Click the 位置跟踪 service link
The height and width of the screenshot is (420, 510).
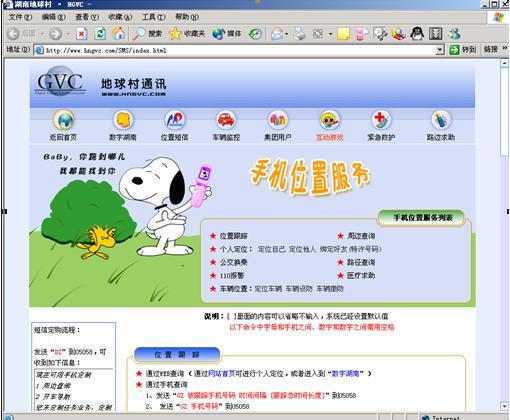(x=233, y=236)
